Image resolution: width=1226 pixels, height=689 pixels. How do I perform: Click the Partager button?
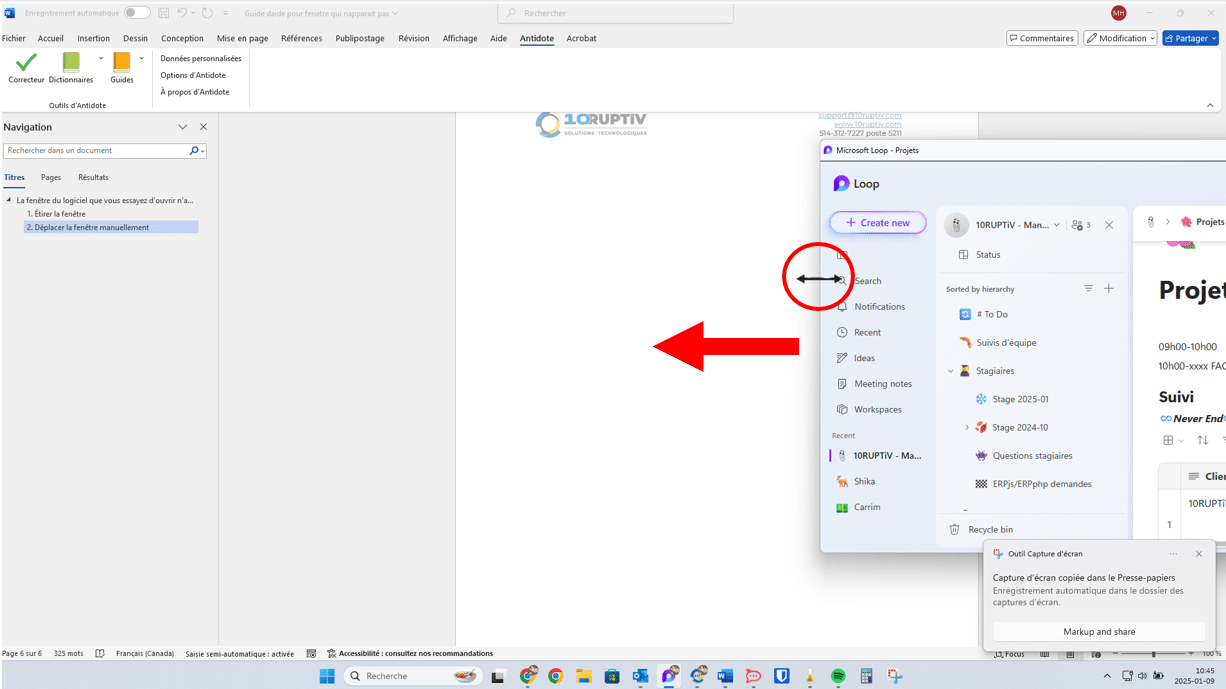1190,38
